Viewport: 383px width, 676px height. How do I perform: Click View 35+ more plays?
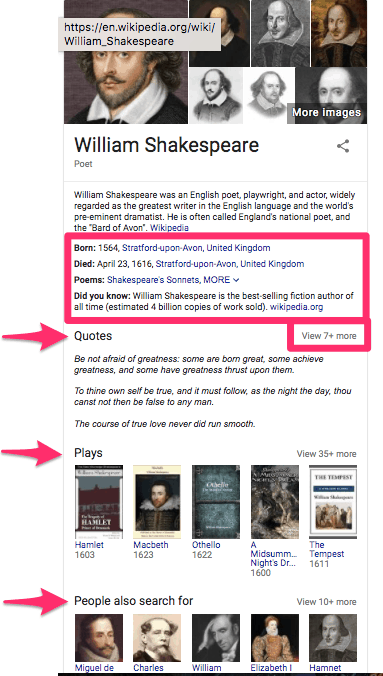pos(326,454)
